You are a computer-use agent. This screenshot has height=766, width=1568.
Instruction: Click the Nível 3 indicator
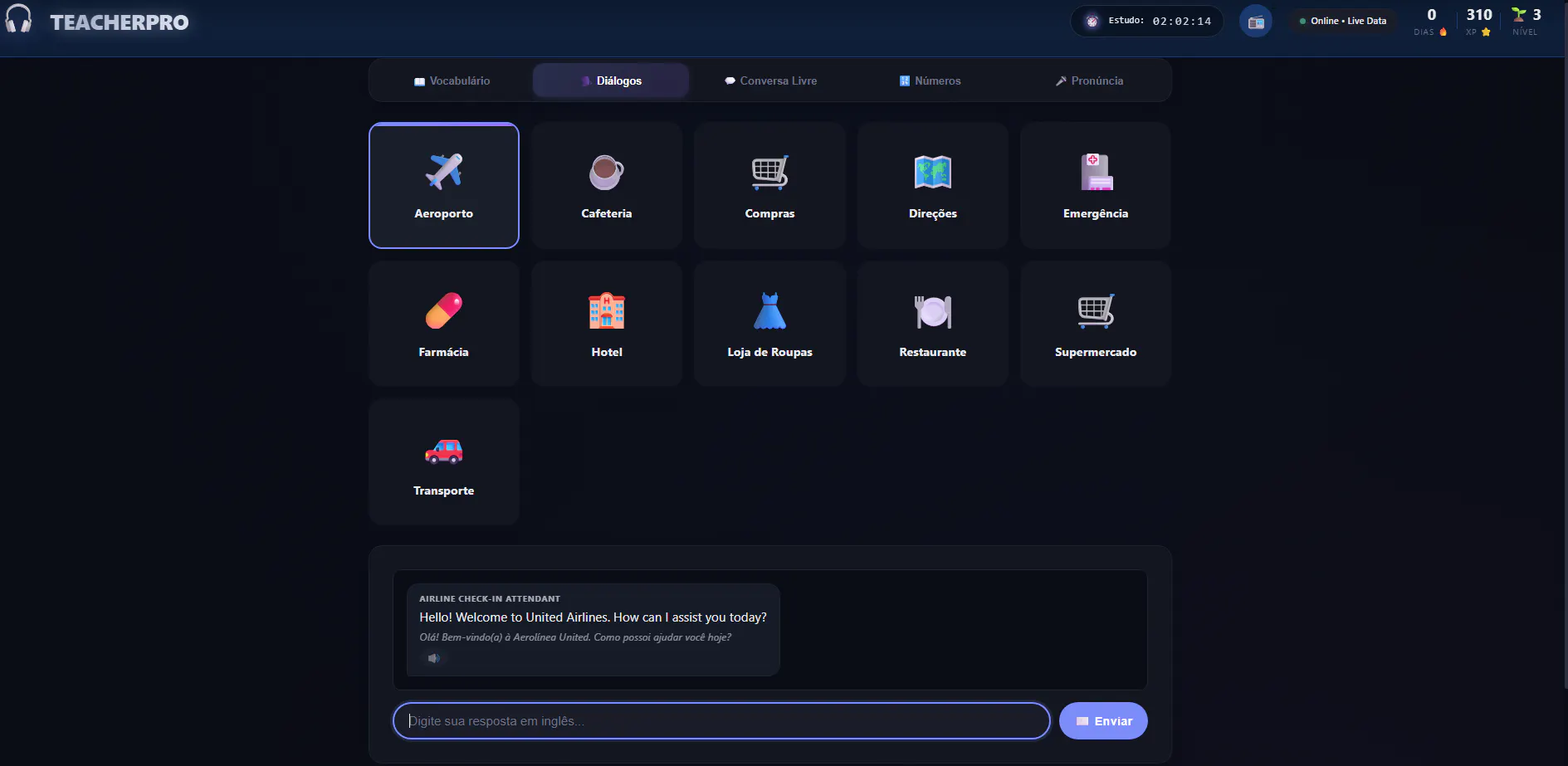point(1526,22)
